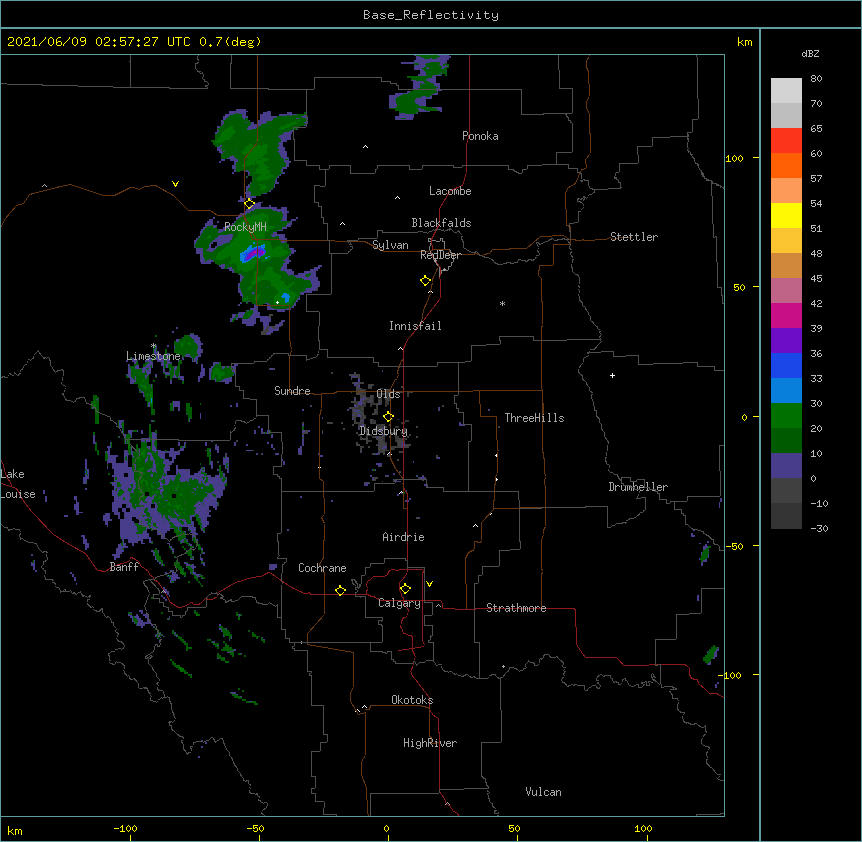Click the Calgary city label
862x842 pixels.
tap(399, 603)
